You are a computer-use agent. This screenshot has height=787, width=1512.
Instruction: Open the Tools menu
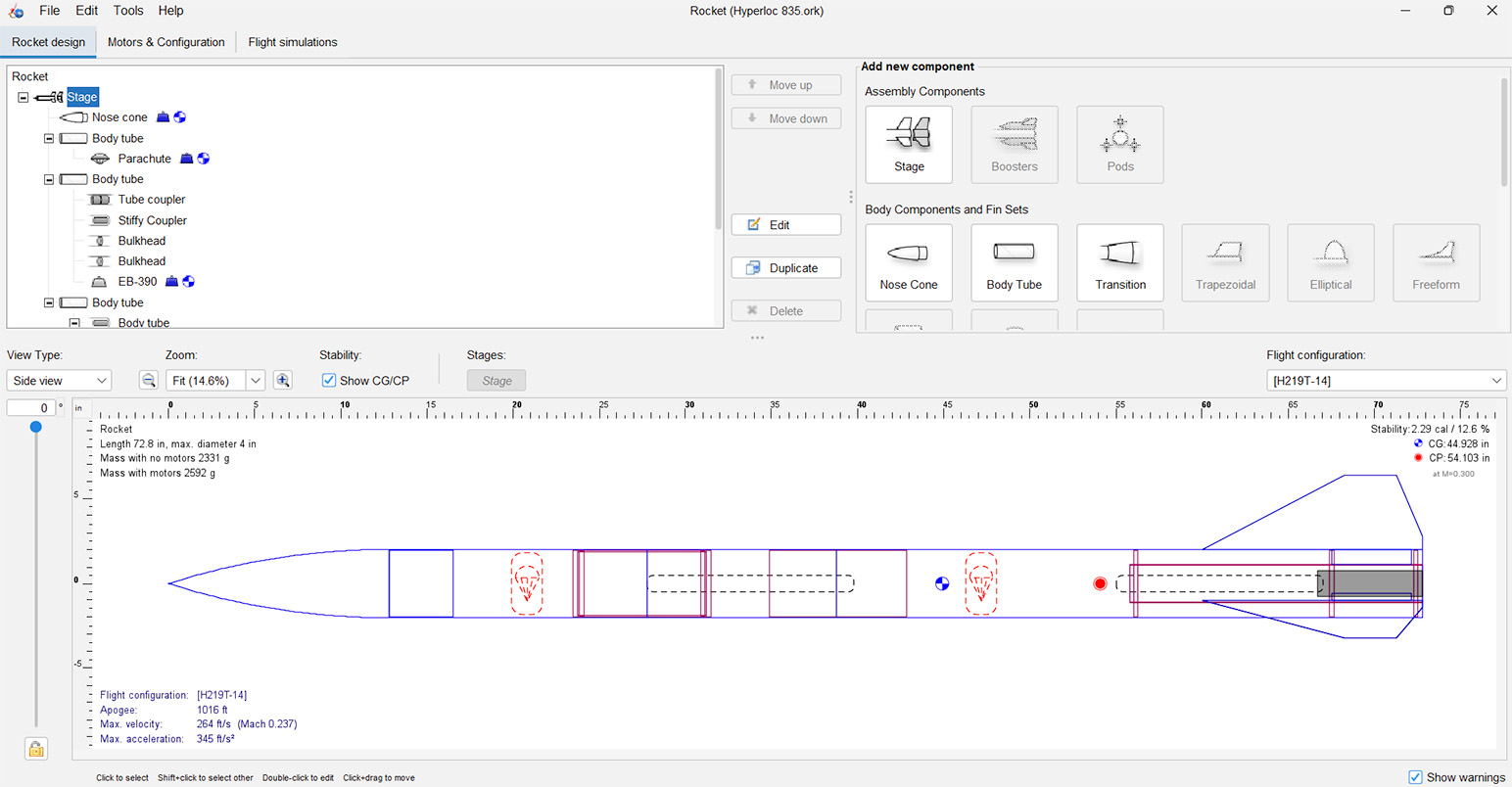coord(128,11)
